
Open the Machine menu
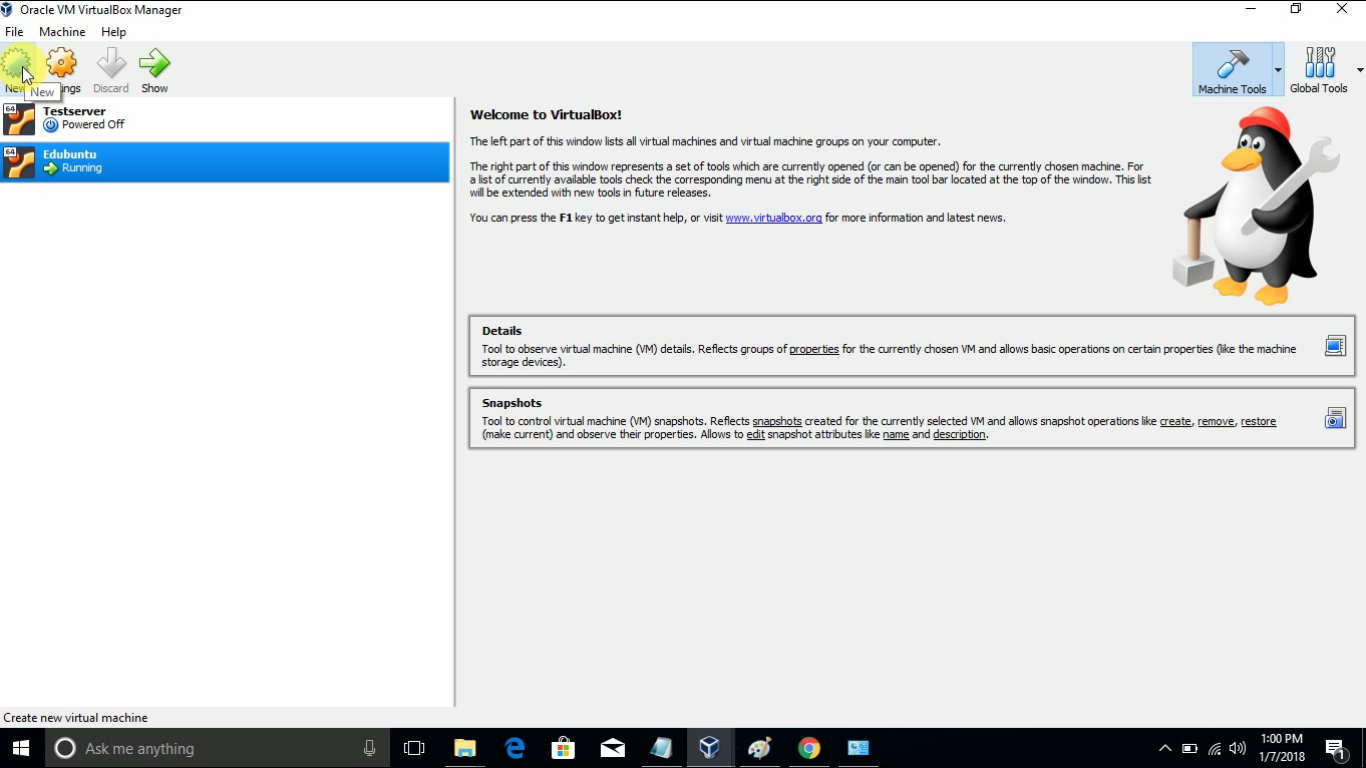62,32
